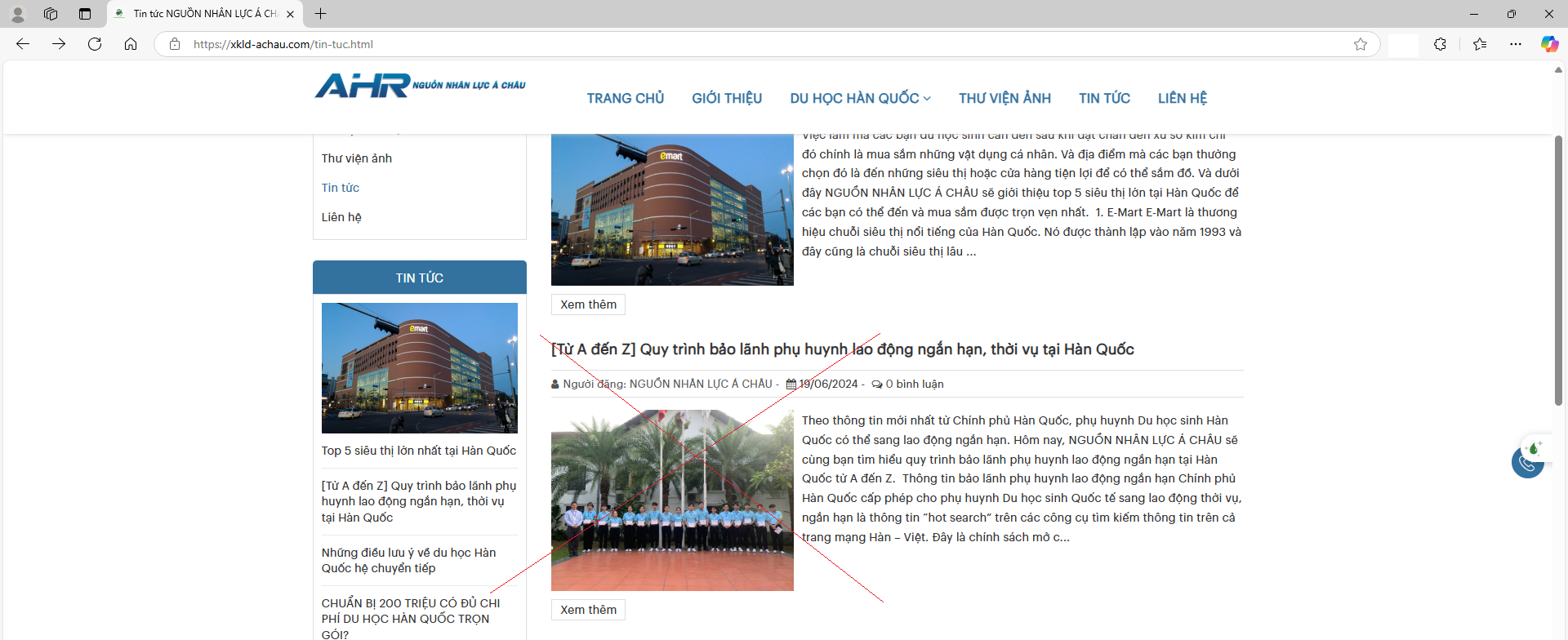View site information lock icon
This screenshot has height=640, width=1568.
pos(175,44)
